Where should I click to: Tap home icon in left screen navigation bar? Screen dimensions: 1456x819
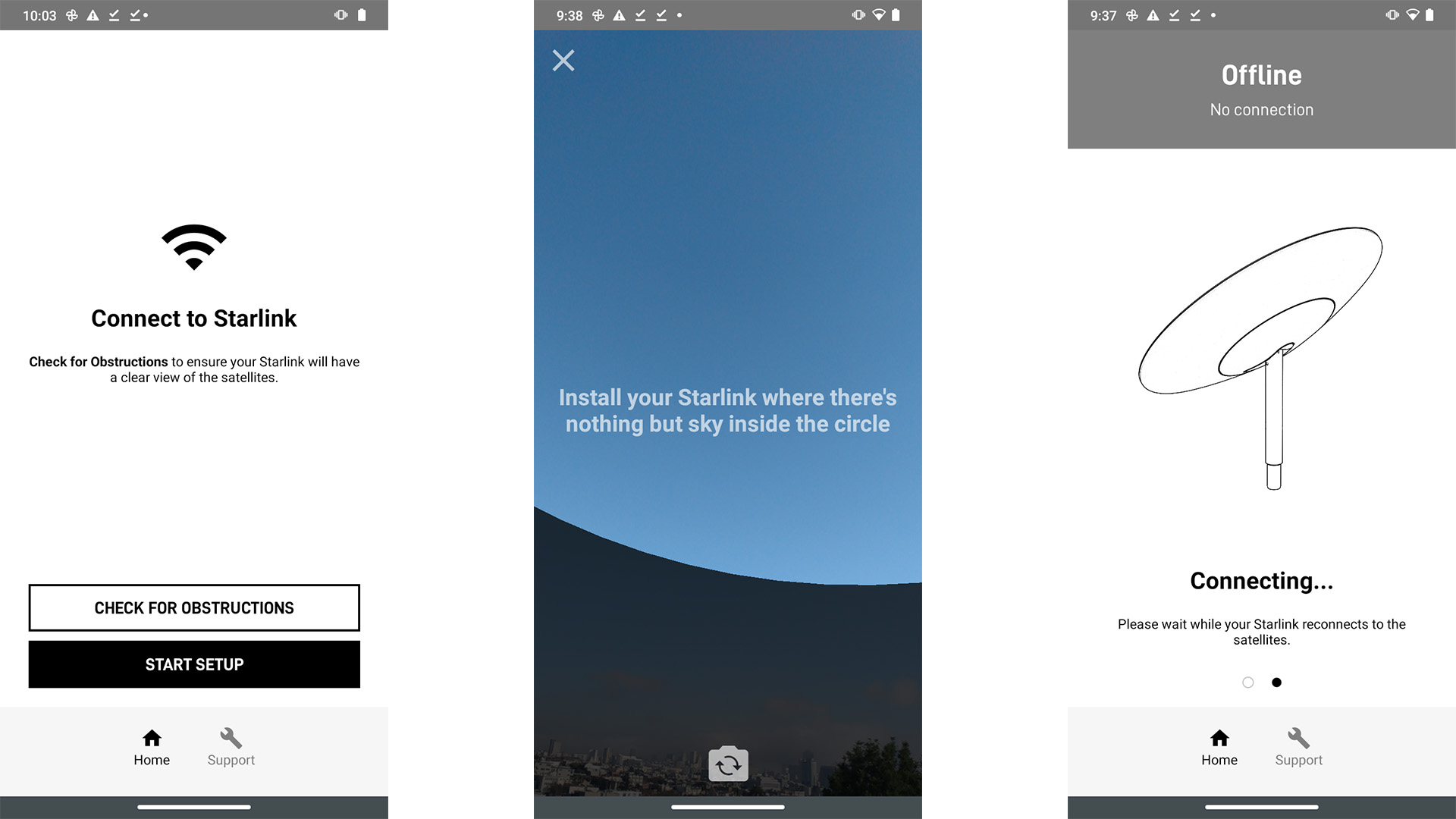[x=152, y=738]
